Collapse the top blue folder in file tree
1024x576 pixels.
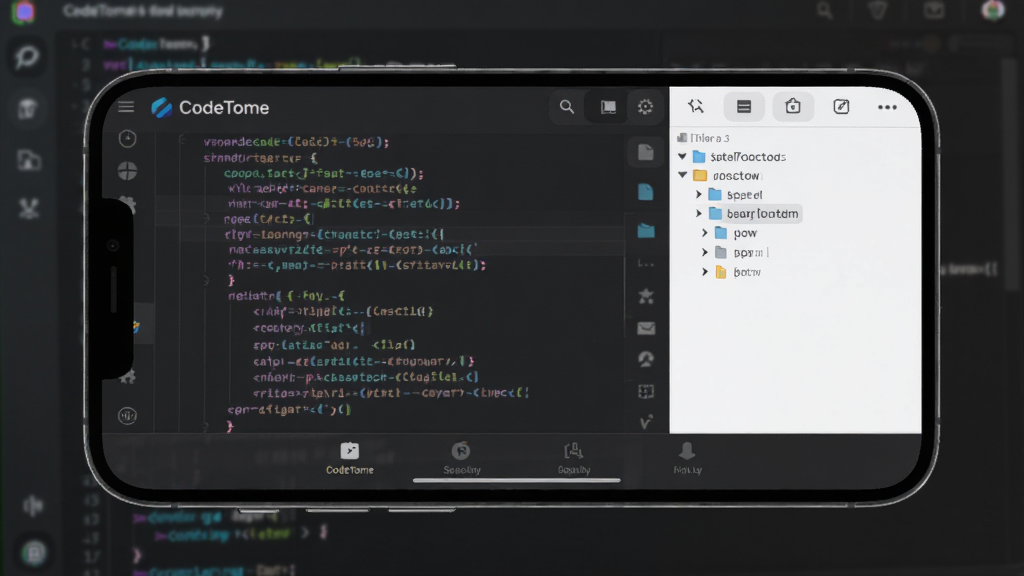(x=682, y=157)
